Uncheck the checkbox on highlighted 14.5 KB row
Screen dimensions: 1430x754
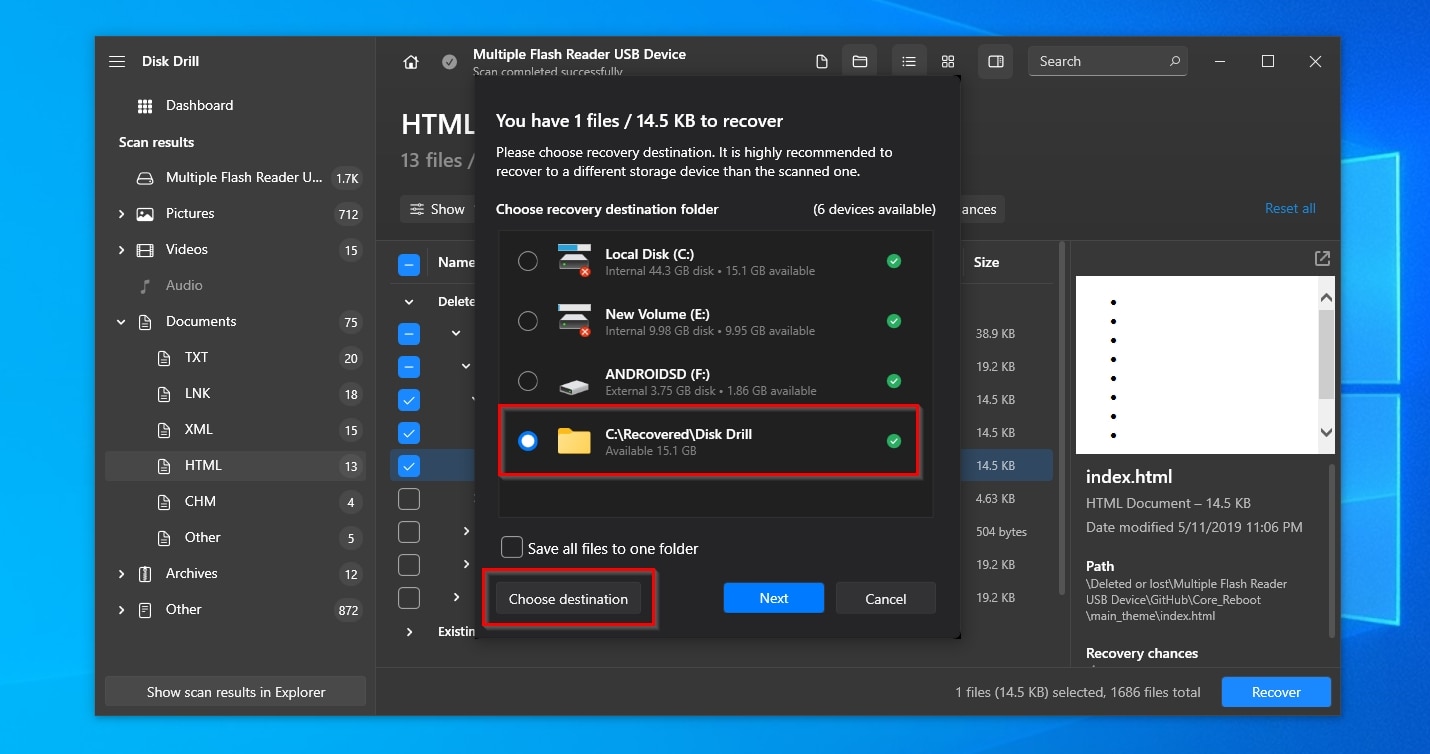pyautogui.click(x=409, y=465)
